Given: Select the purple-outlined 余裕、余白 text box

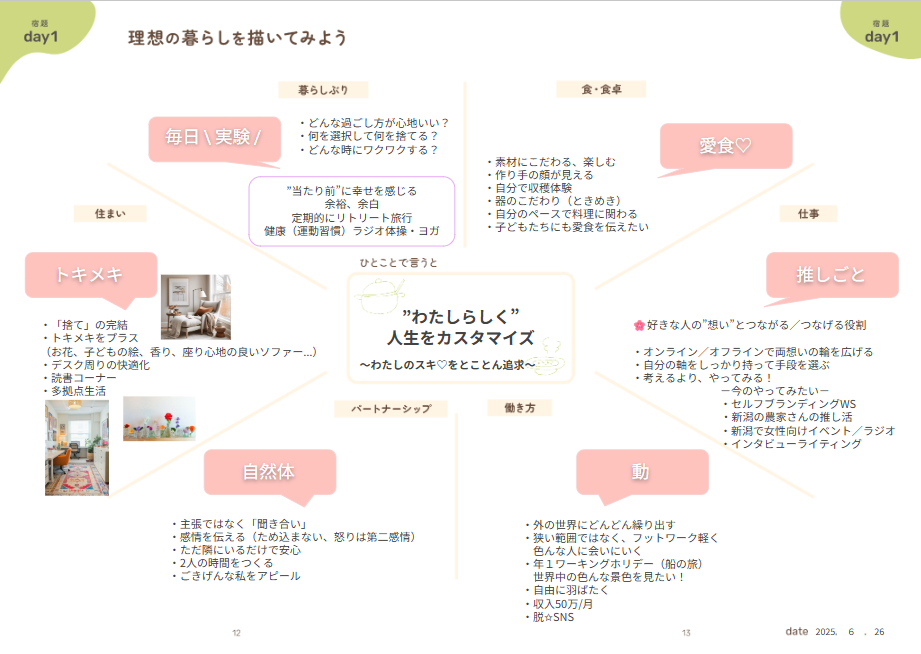Looking at the screenshot, I should 351,211.
